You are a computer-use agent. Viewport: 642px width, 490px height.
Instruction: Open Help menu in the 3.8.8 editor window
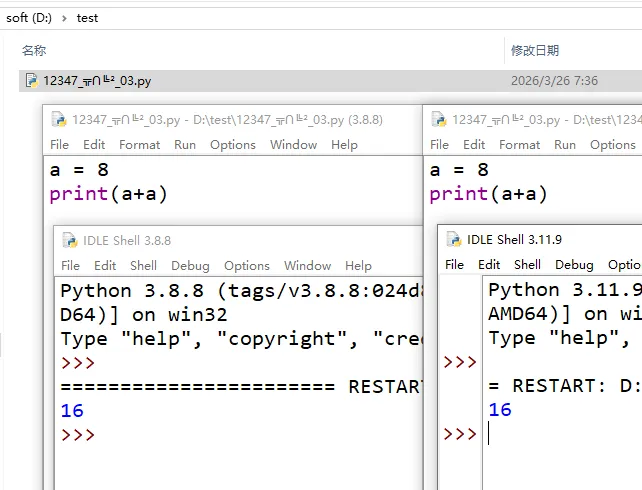(x=344, y=144)
